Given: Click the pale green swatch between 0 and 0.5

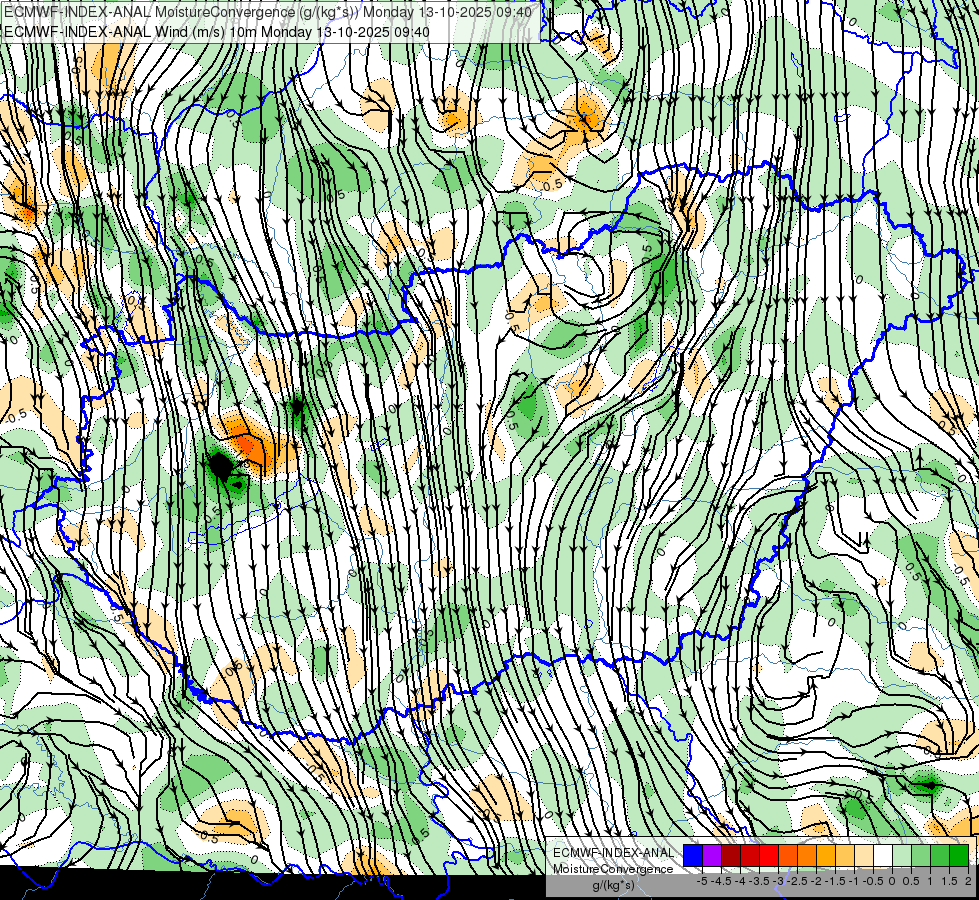Looking at the screenshot, I should click(x=902, y=855).
